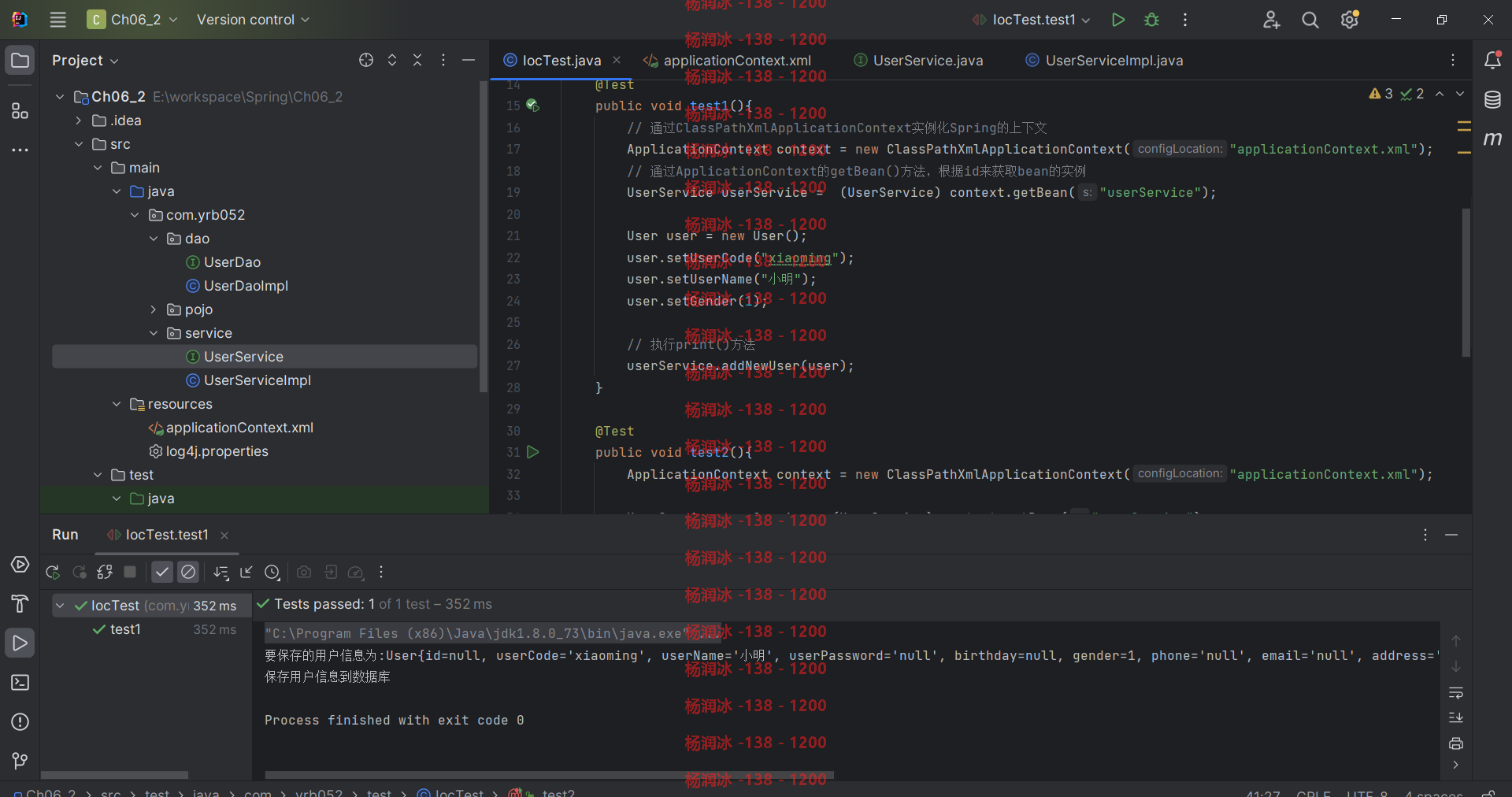Collapse the dao package

point(154,239)
